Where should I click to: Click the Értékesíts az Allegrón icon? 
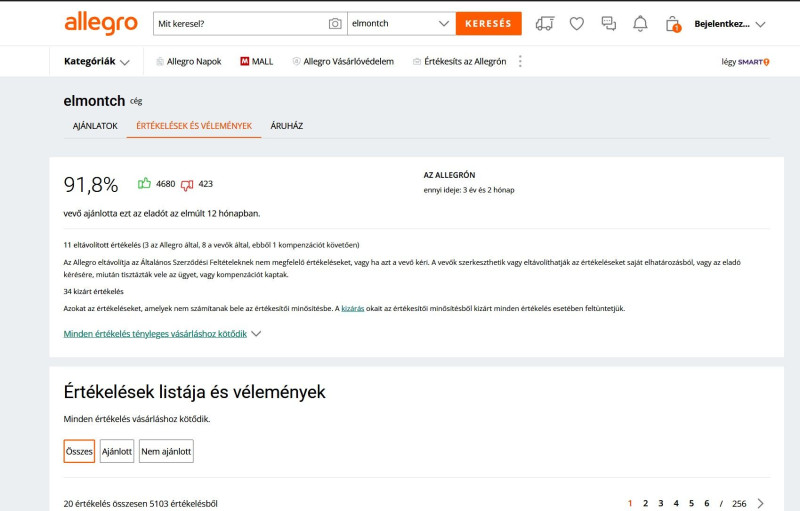coord(417,61)
